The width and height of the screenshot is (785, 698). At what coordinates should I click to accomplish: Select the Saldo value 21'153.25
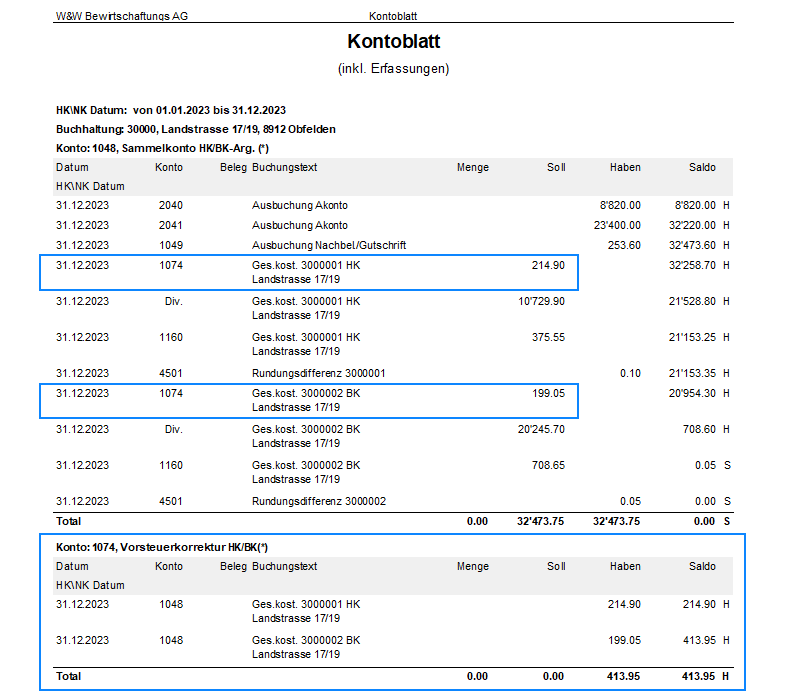point(692,337)
